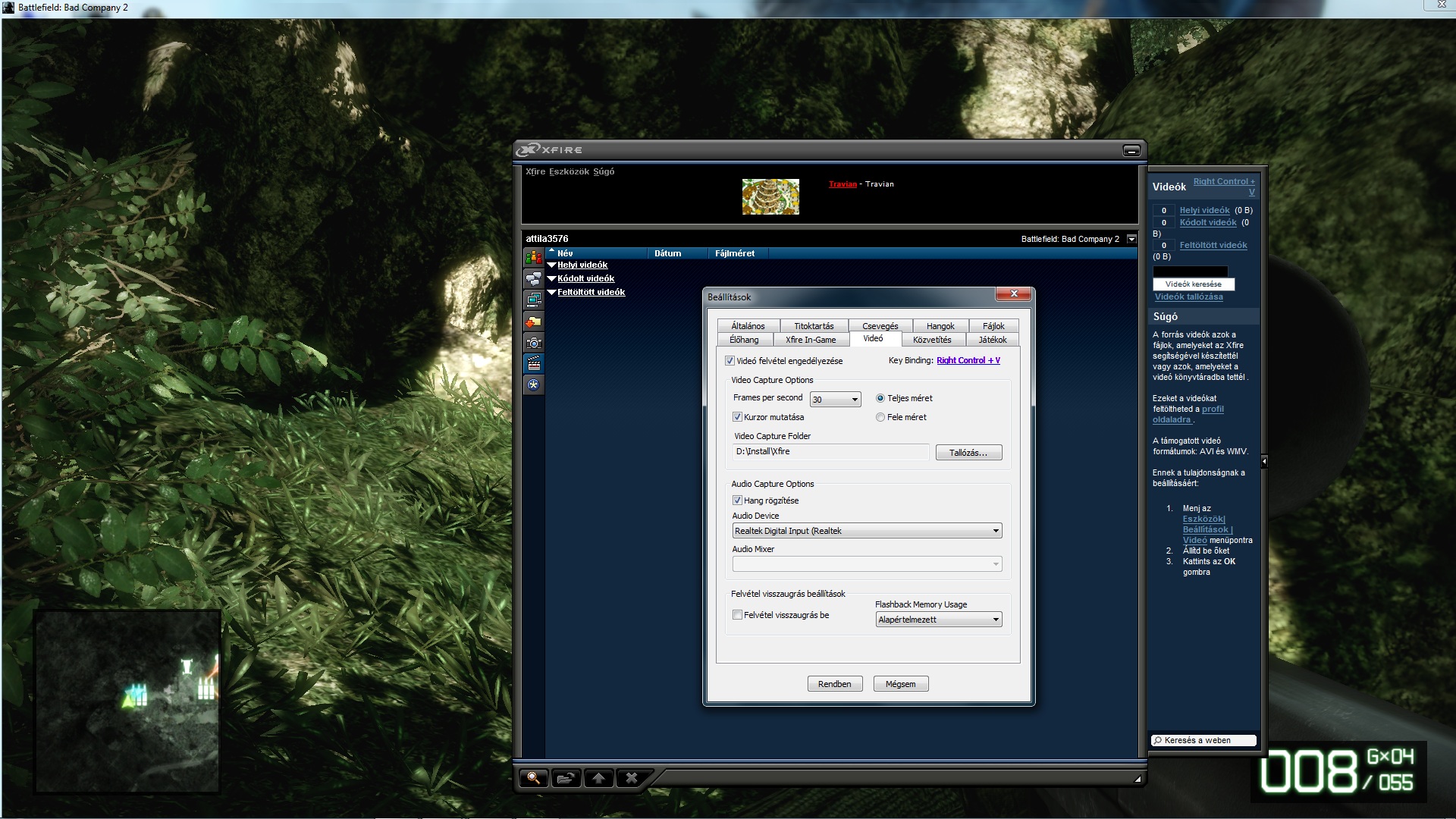
Task: Collapse Kódolt videók tree group
Action: click(x=551, y=278)
